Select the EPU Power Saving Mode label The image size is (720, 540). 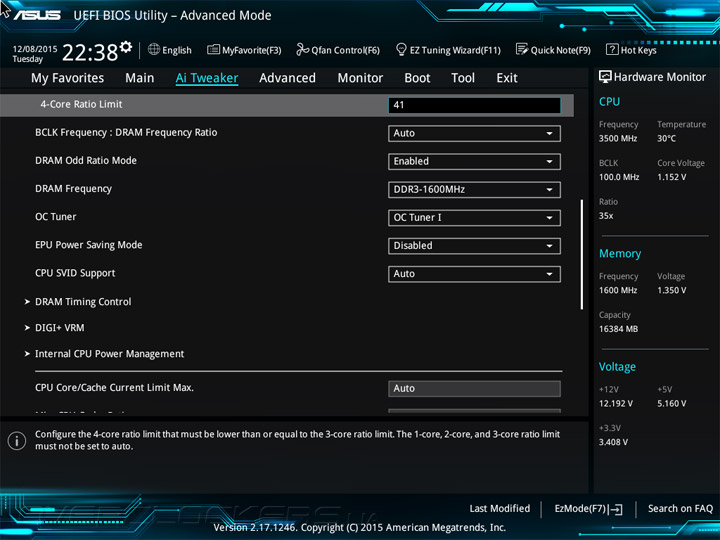tap(89, 245)
